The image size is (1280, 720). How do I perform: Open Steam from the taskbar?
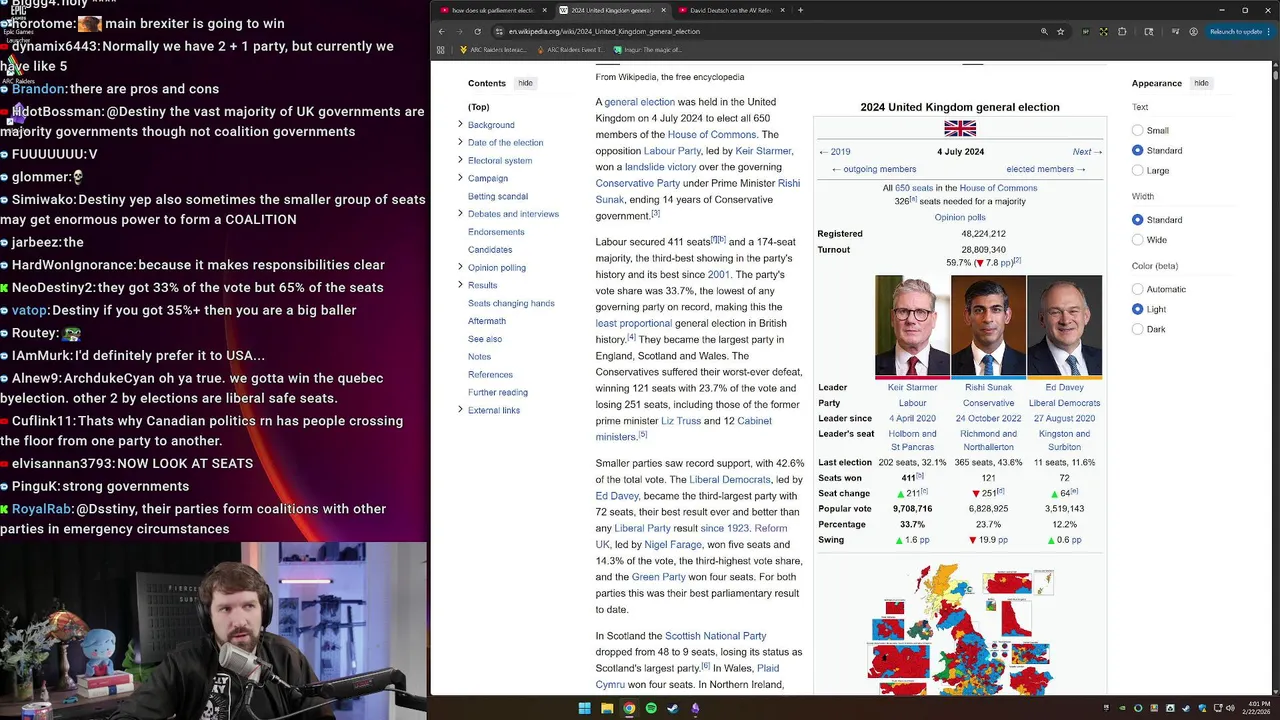click(x=673, y=708)
